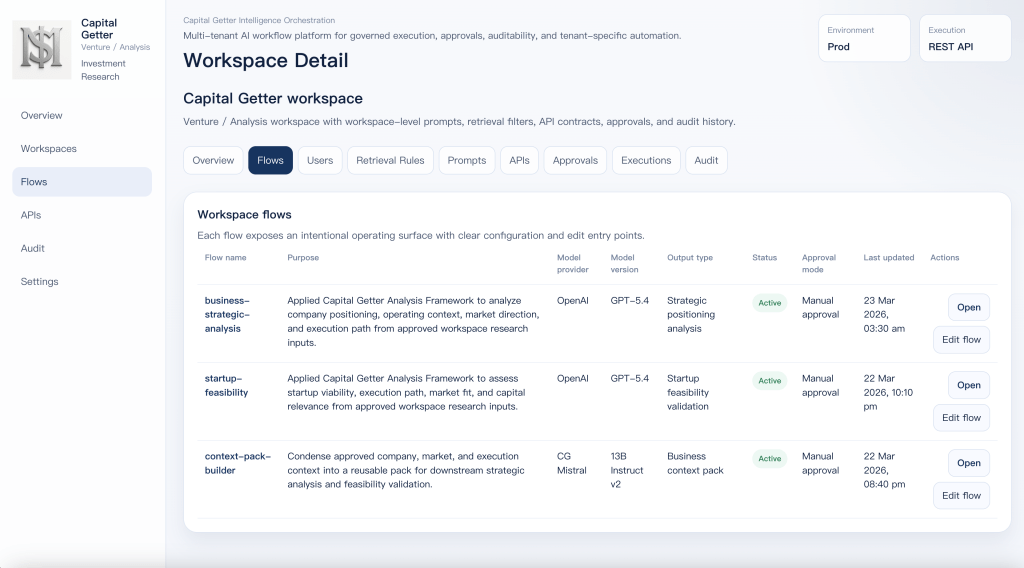Open the business-strategic-analysis flow
Viewport: 1024px width, 568px height.
[x=968, y=307]
